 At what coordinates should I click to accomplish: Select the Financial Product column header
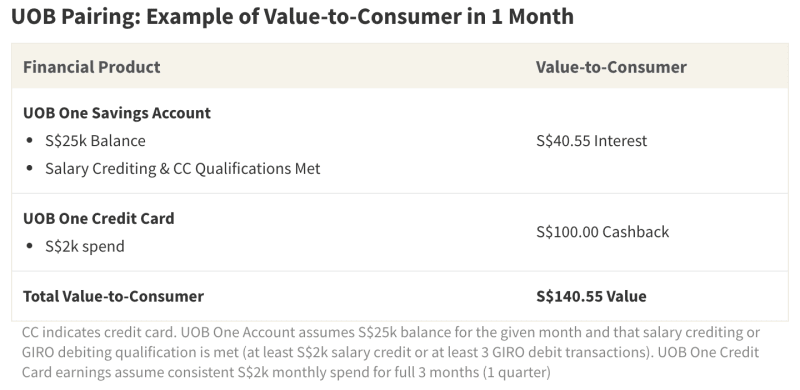(91, 67)
